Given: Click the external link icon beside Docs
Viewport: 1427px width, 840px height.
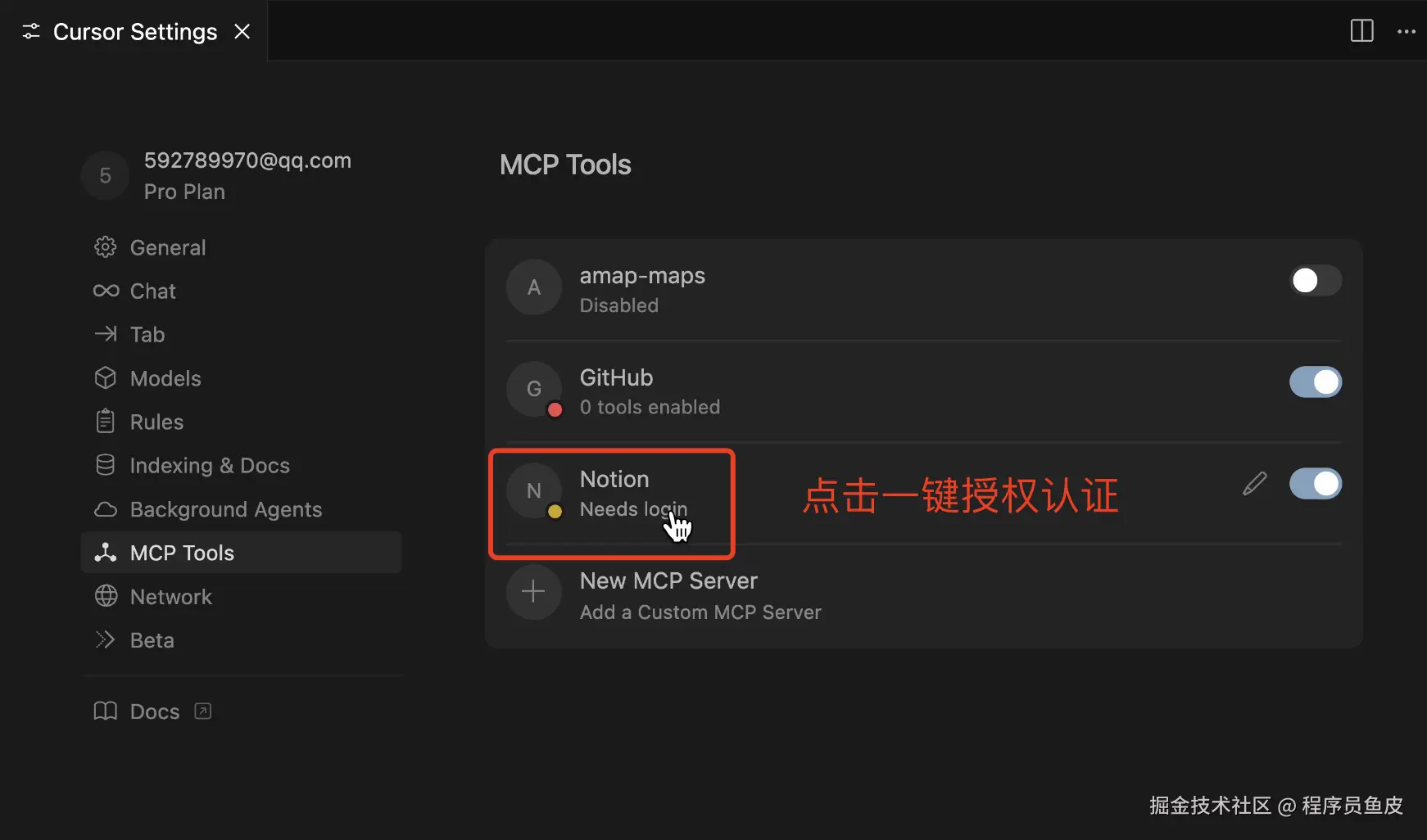Looking at the screenshot, I should pyautogui.click(x=203, y=711).
